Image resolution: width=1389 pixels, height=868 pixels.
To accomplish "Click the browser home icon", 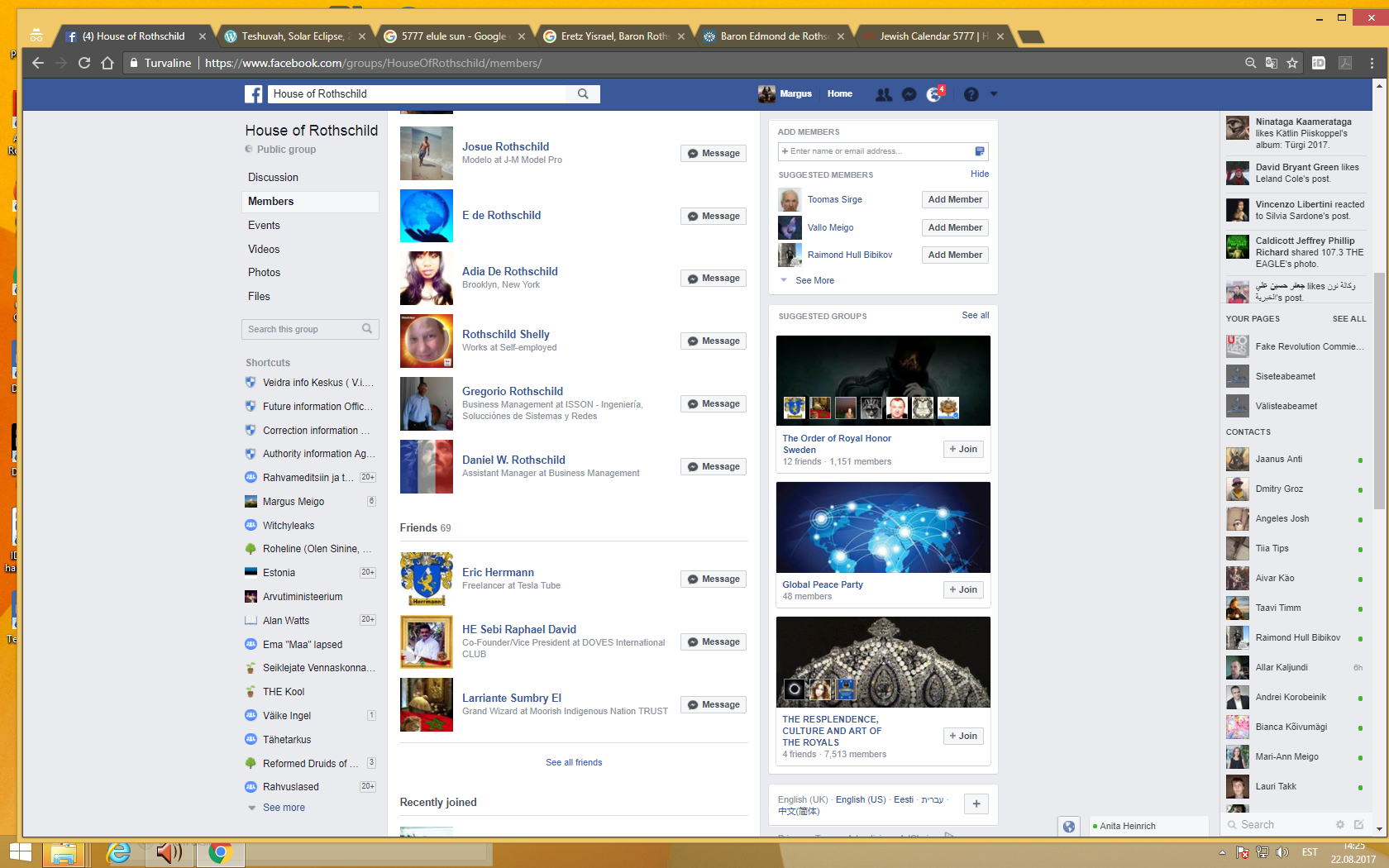I will (107, 63).
